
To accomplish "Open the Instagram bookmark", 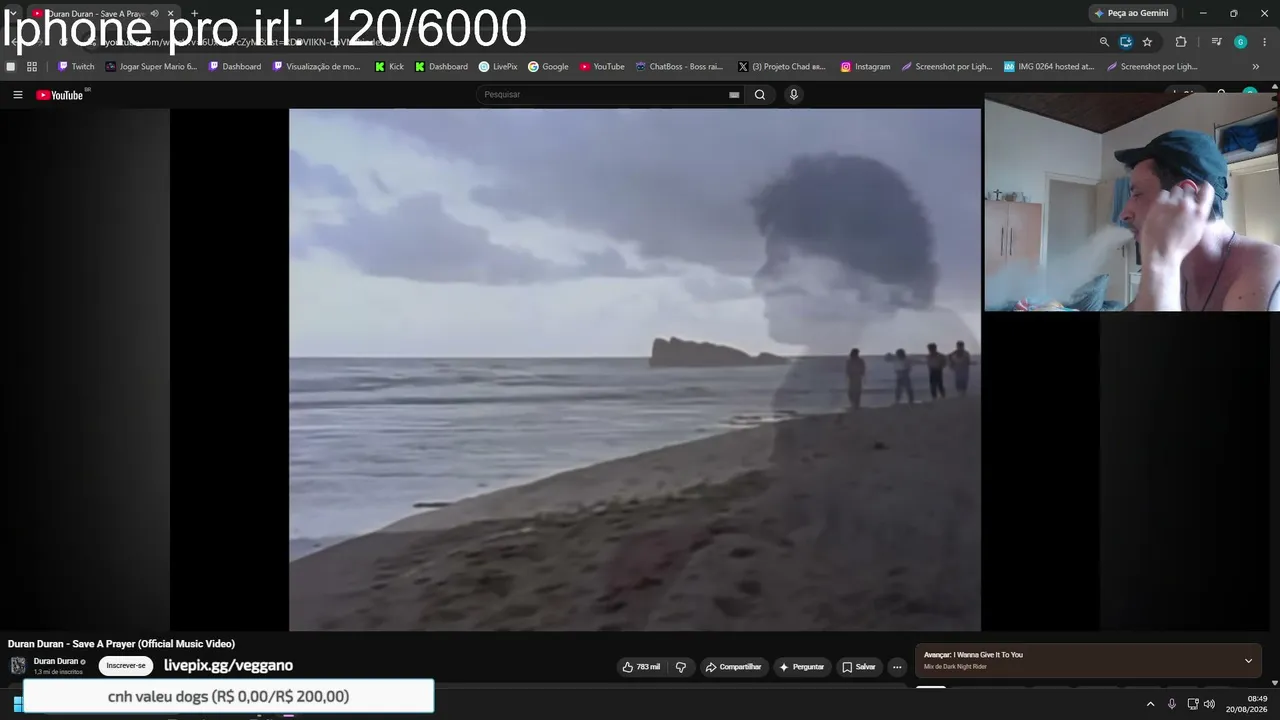I will click(x=865, y=67).
